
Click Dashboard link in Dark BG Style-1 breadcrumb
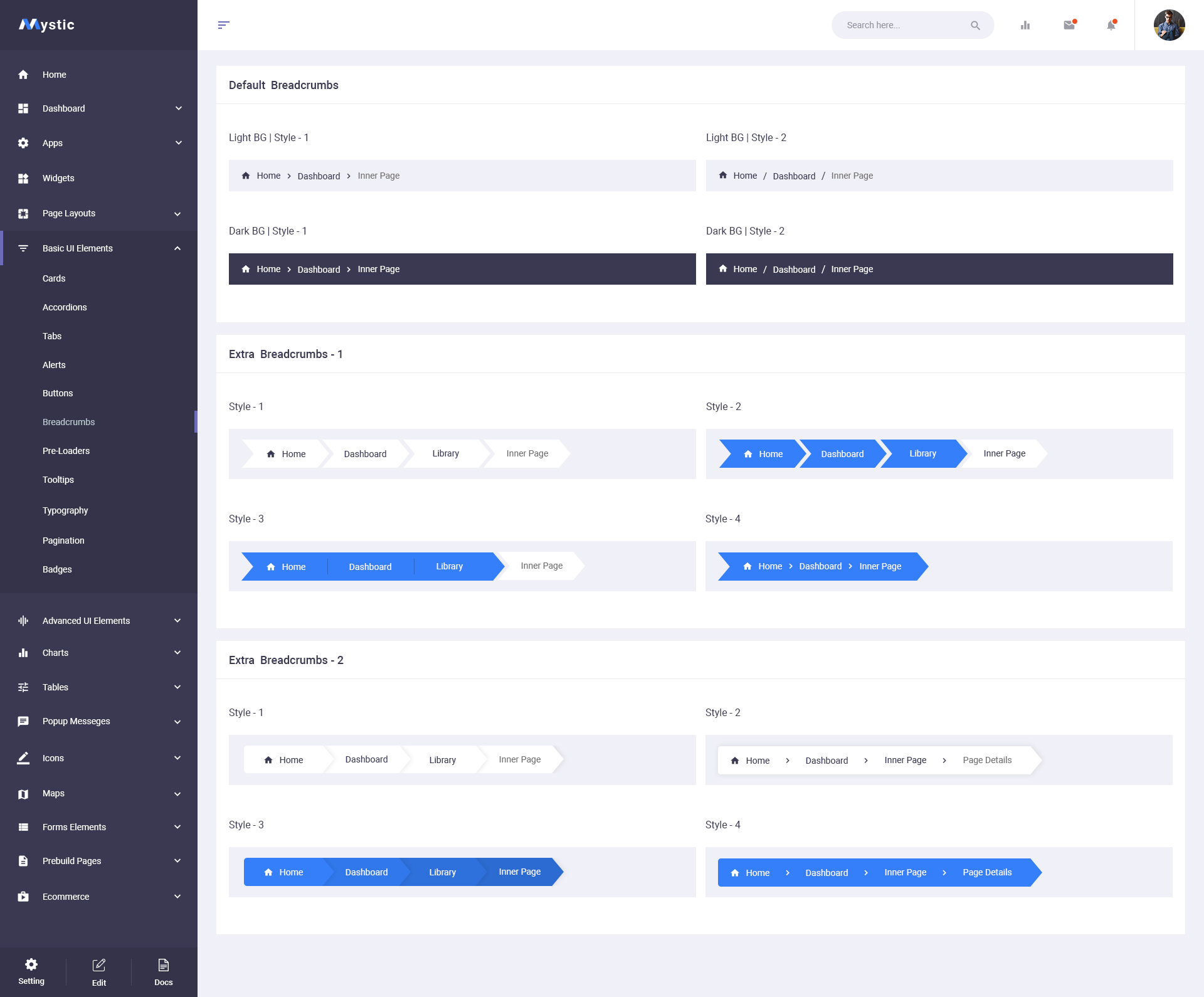point(319,270)
